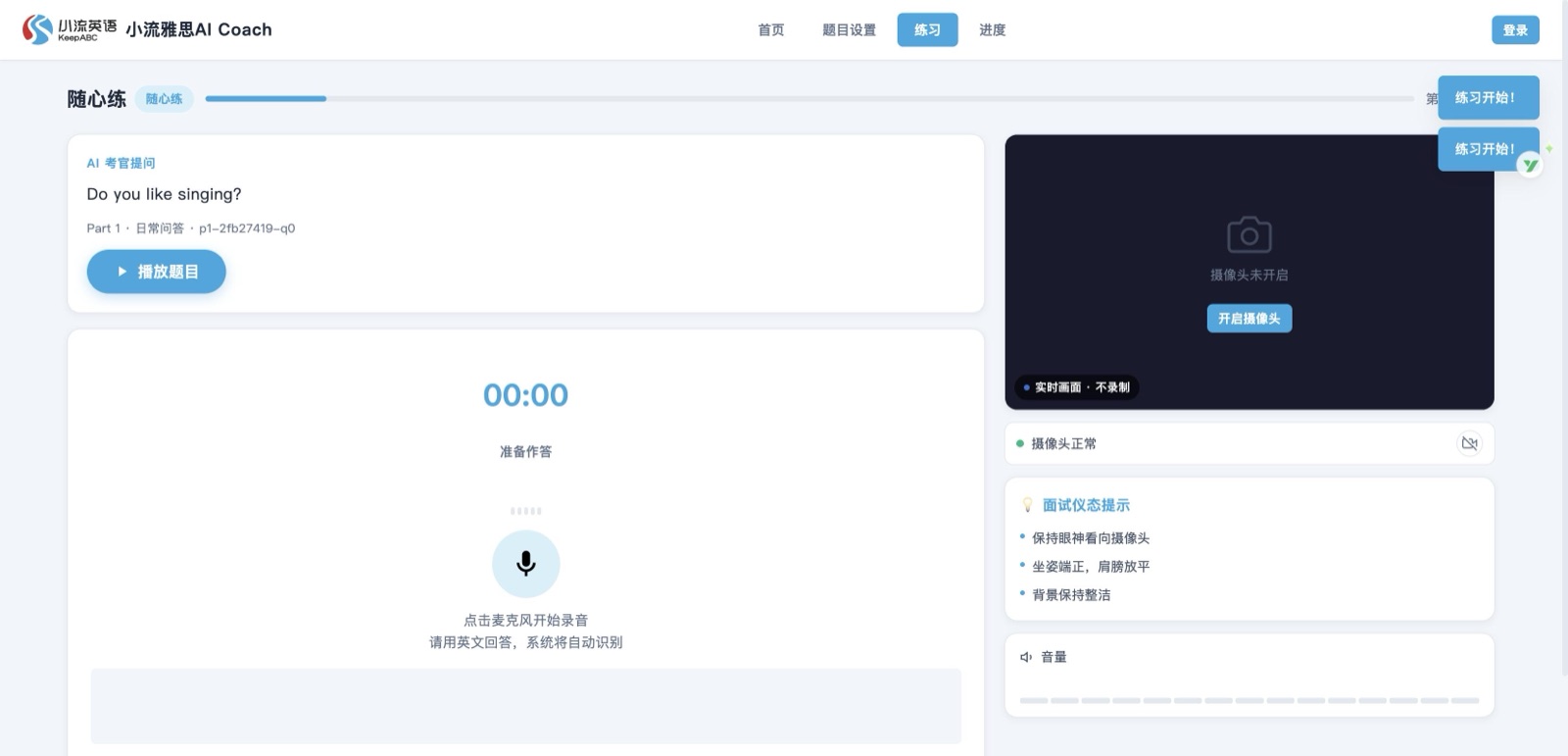
Task: Click the speaker icon beside 音量
Action: tap(1026, 657)
